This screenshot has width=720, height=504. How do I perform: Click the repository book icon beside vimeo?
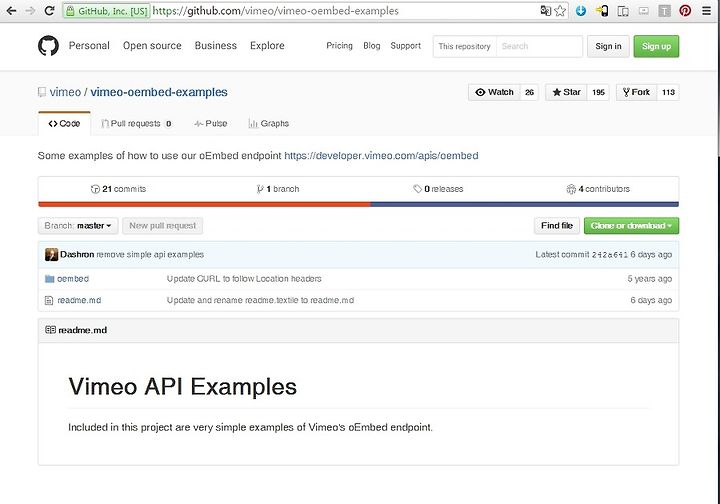pyautogui.click(x=42, y=92)
